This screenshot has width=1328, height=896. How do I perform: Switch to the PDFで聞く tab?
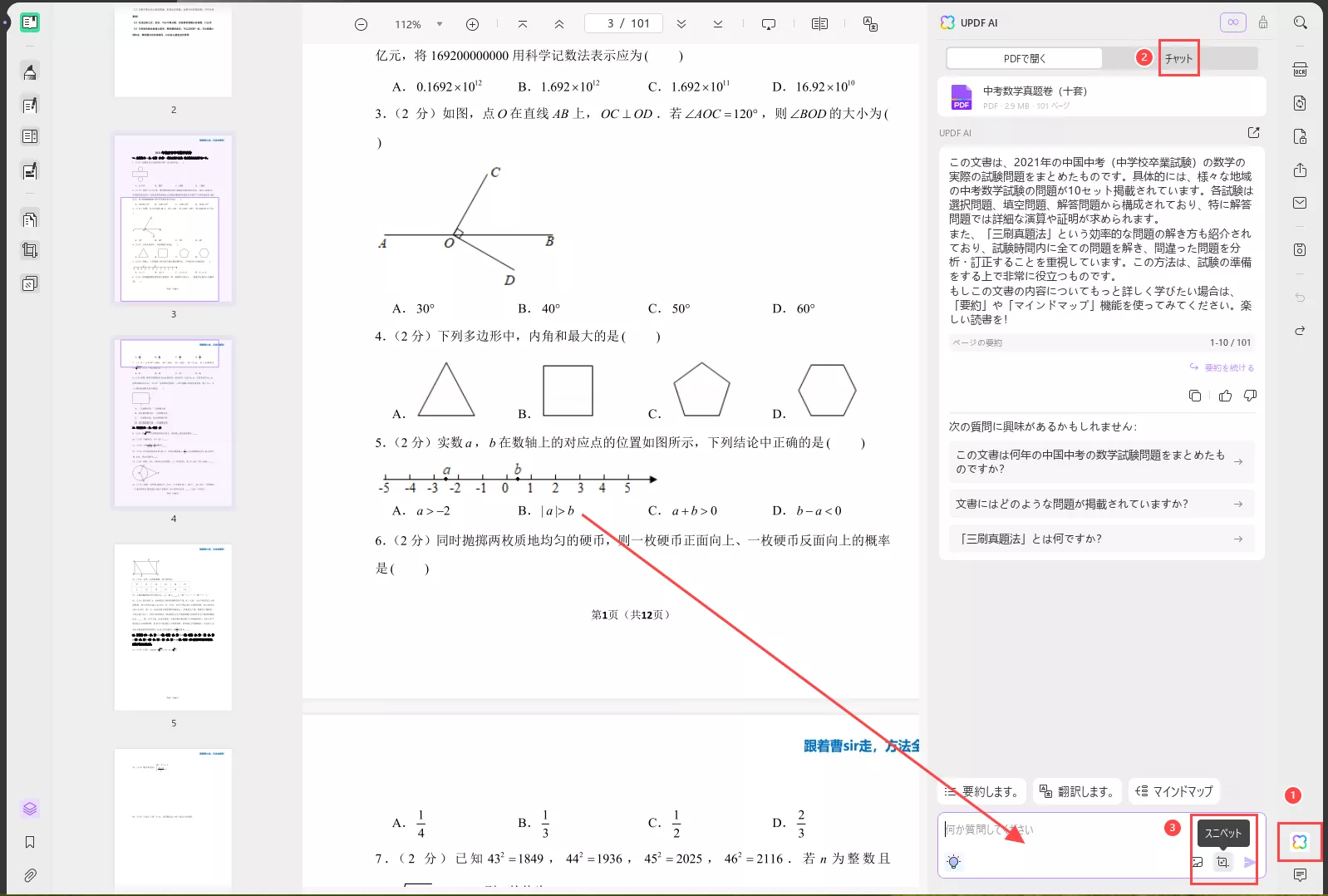point(1025,58)
